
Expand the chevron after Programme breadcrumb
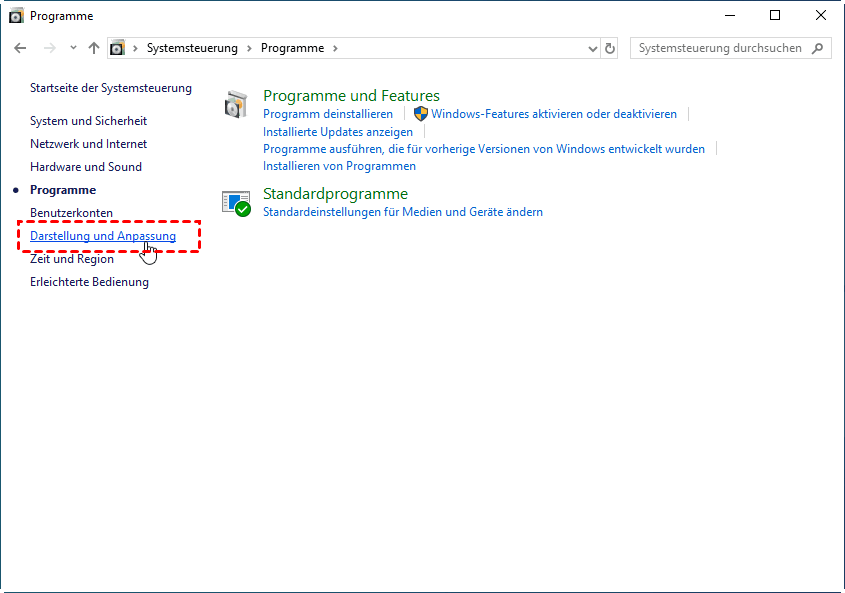pos(335,48)
